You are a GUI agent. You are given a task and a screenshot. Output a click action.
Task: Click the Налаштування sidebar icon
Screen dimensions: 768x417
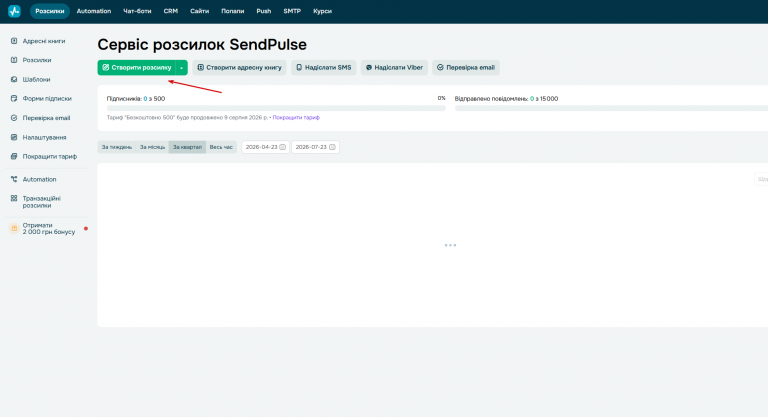coord(14,138)
